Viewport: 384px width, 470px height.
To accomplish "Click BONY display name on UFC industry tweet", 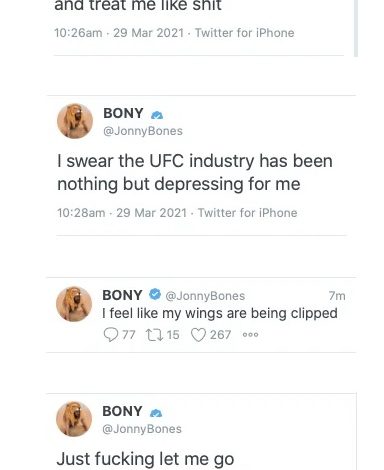I will click(x=123, y=113).
